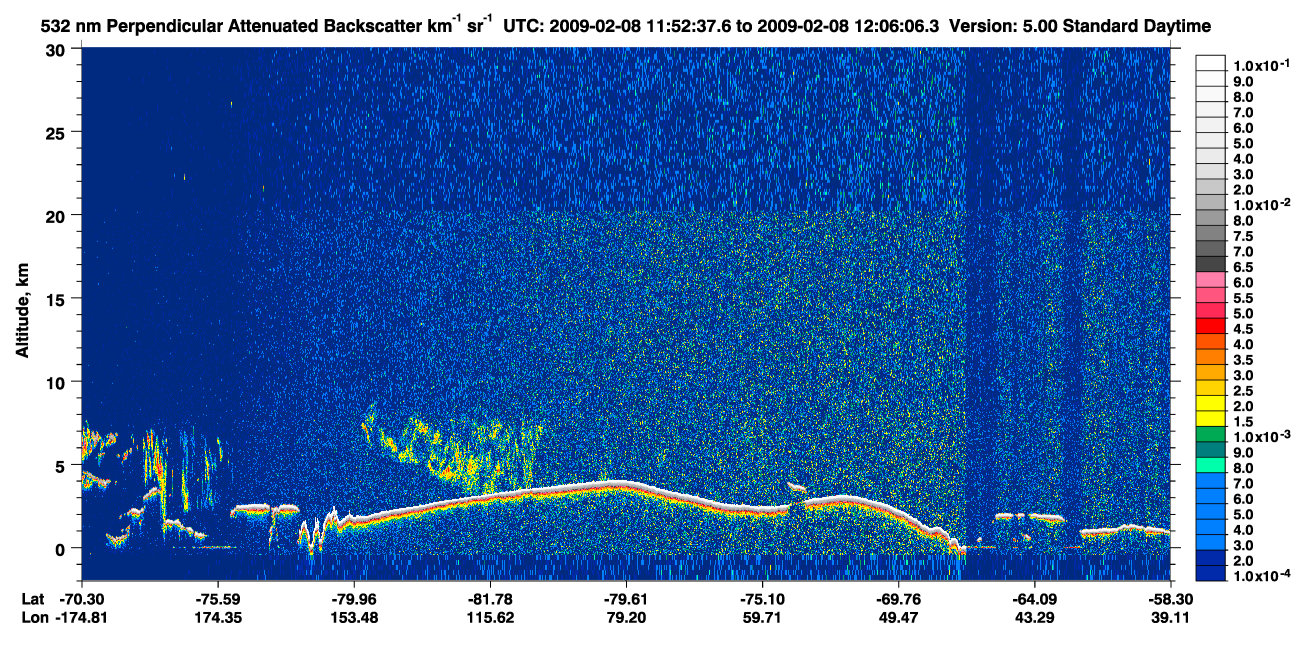Click latitude value -79.96
This screenshot has width=1300, height=667.
tap(353, 599)
